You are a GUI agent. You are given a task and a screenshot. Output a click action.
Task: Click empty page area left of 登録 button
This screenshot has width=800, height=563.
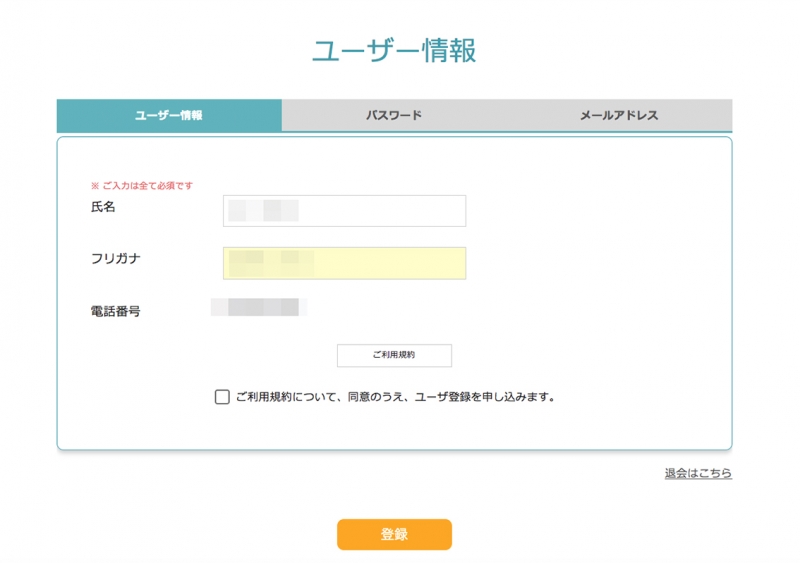point(200,534)
